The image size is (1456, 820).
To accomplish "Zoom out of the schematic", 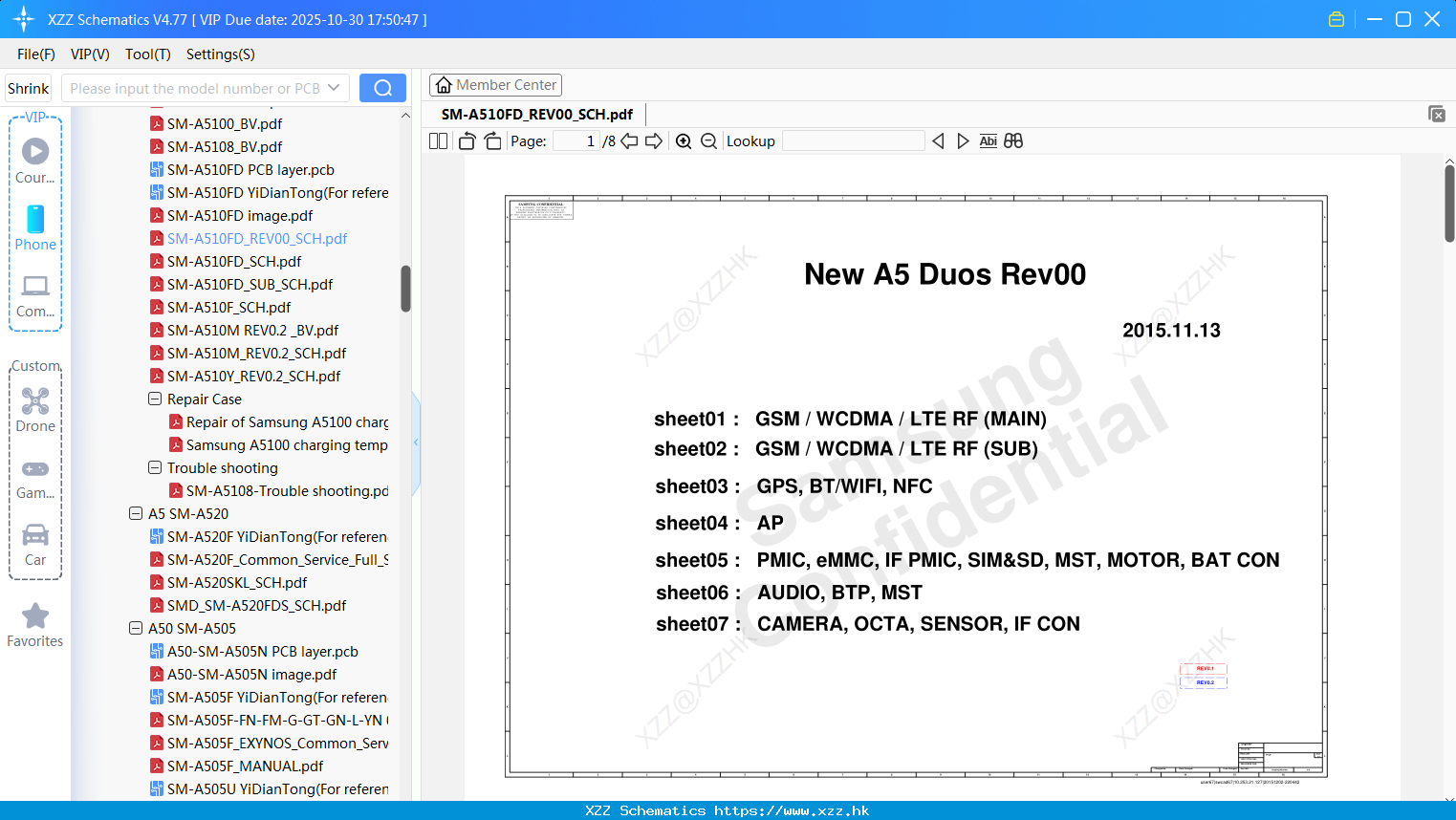I will tap(708, 140).
